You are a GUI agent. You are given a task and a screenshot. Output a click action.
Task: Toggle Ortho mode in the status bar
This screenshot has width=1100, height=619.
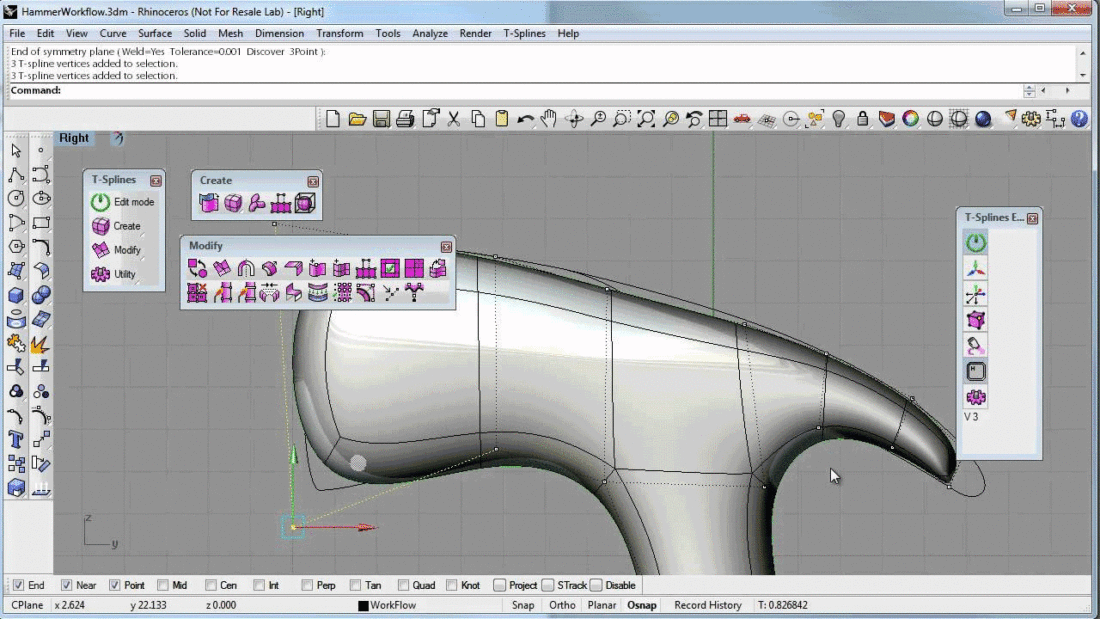(562, 605)
